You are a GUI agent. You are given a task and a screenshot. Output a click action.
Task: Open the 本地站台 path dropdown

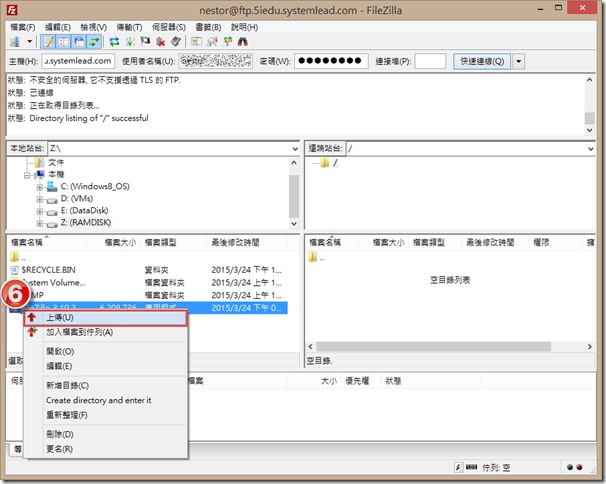pos(295,149)
